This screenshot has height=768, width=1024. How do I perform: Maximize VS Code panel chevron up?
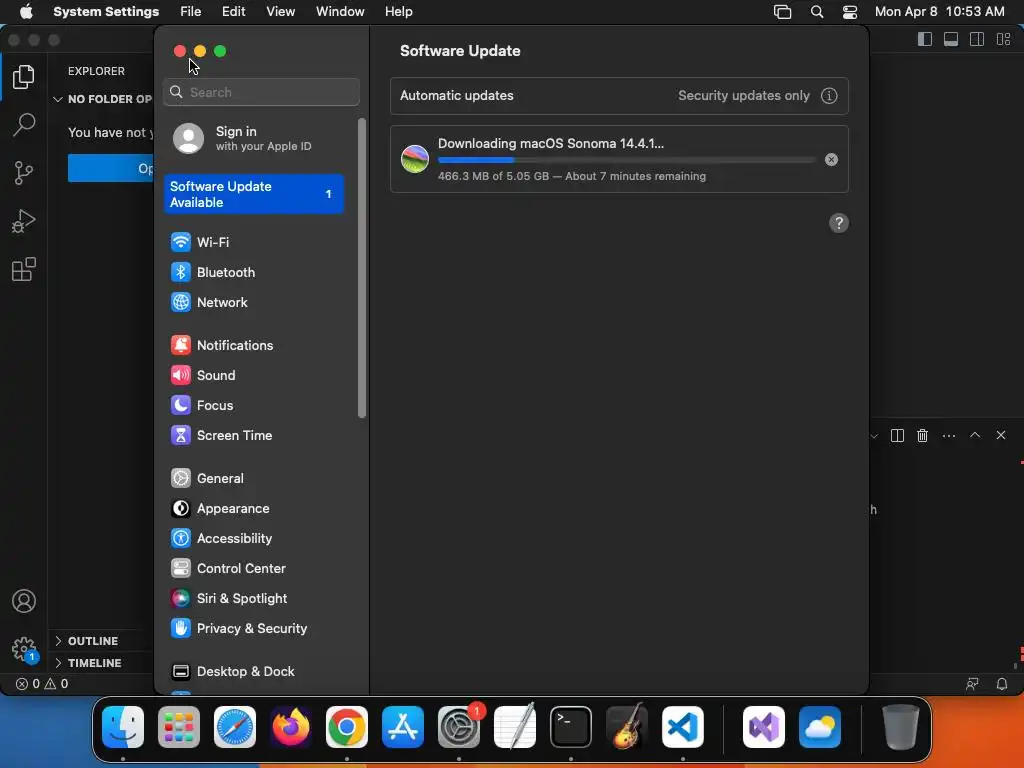(975, 435)
